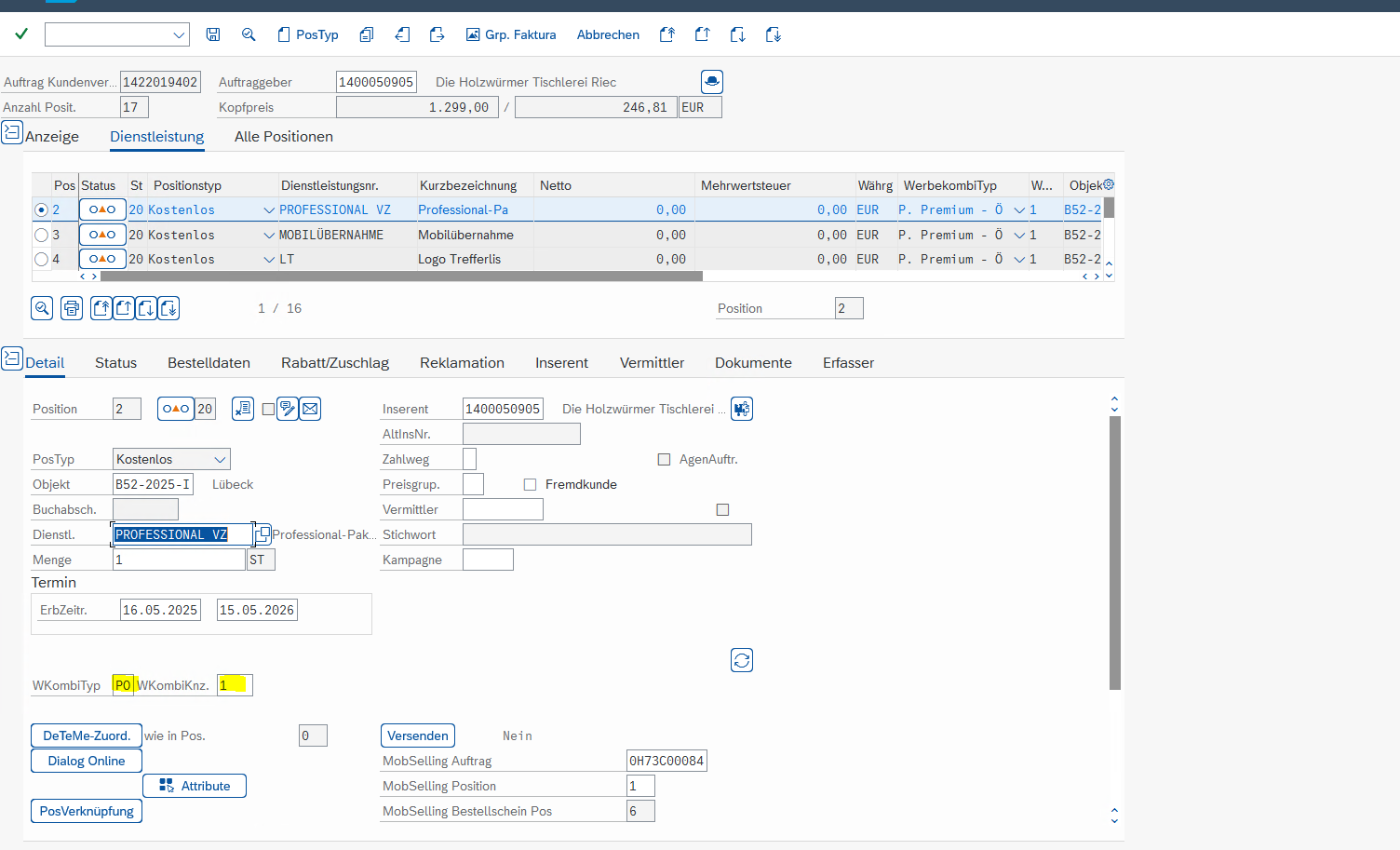Collapse the upper tab strip panel icon
The height and width of the screenshot is (850, 1400).
pos(12,133)
